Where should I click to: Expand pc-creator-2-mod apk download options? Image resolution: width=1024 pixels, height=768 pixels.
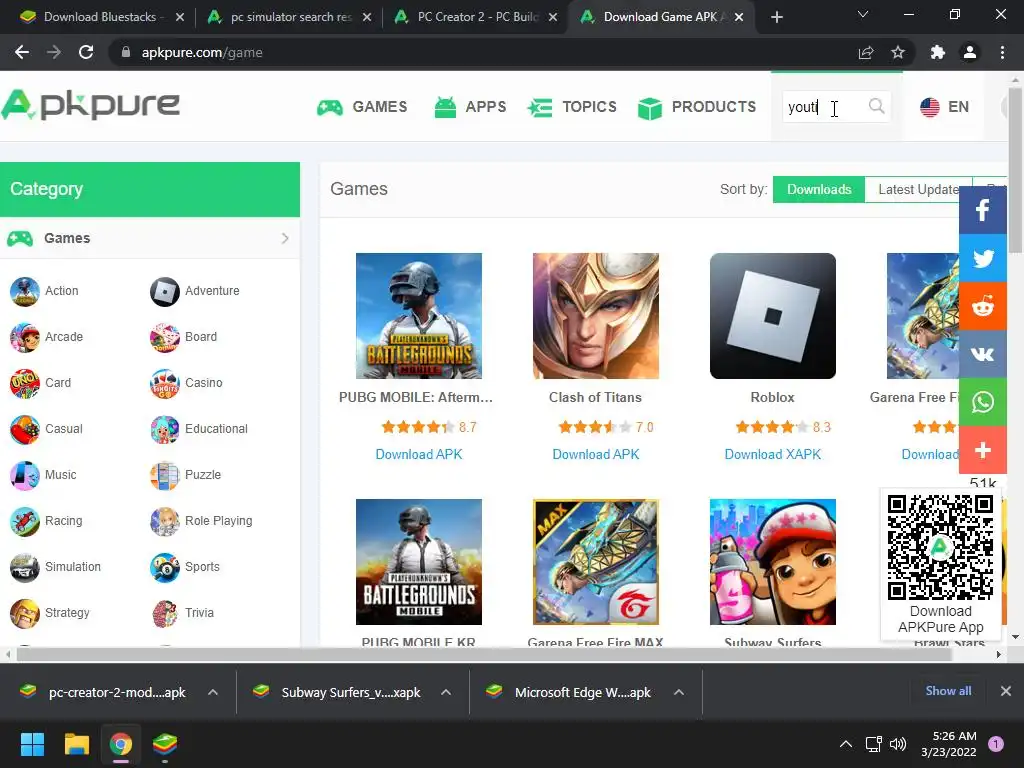(x=213, y=692)
